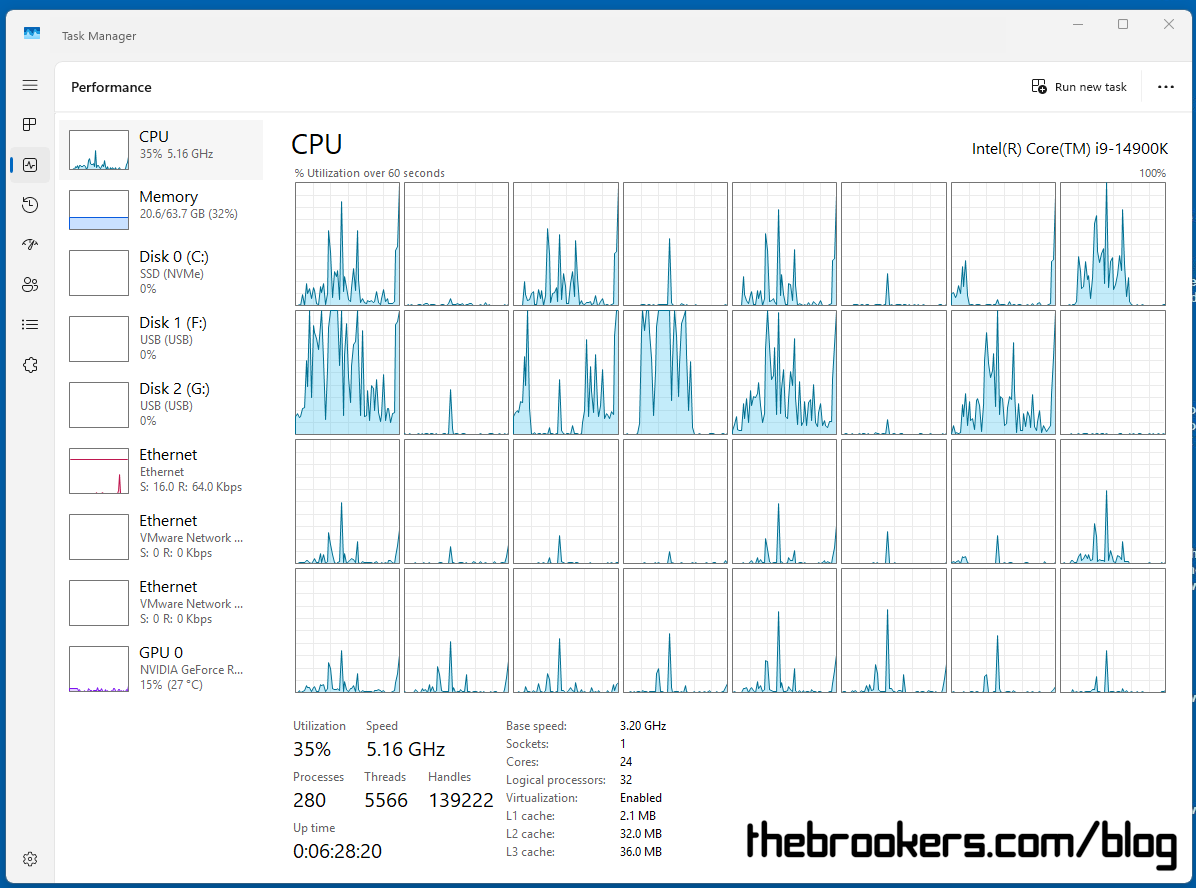Click the Speed value 5.16 GHz

click(405, 749)
